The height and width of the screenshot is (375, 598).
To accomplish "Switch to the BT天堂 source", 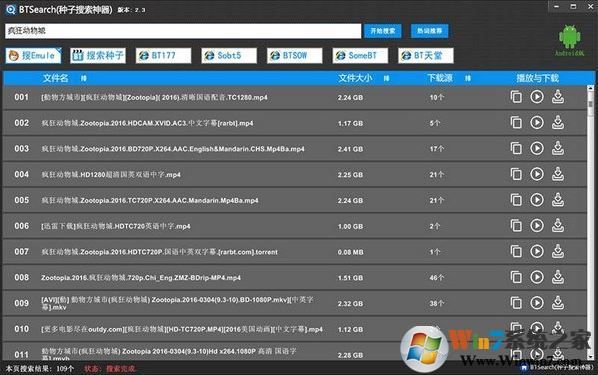I will (426, 55).
